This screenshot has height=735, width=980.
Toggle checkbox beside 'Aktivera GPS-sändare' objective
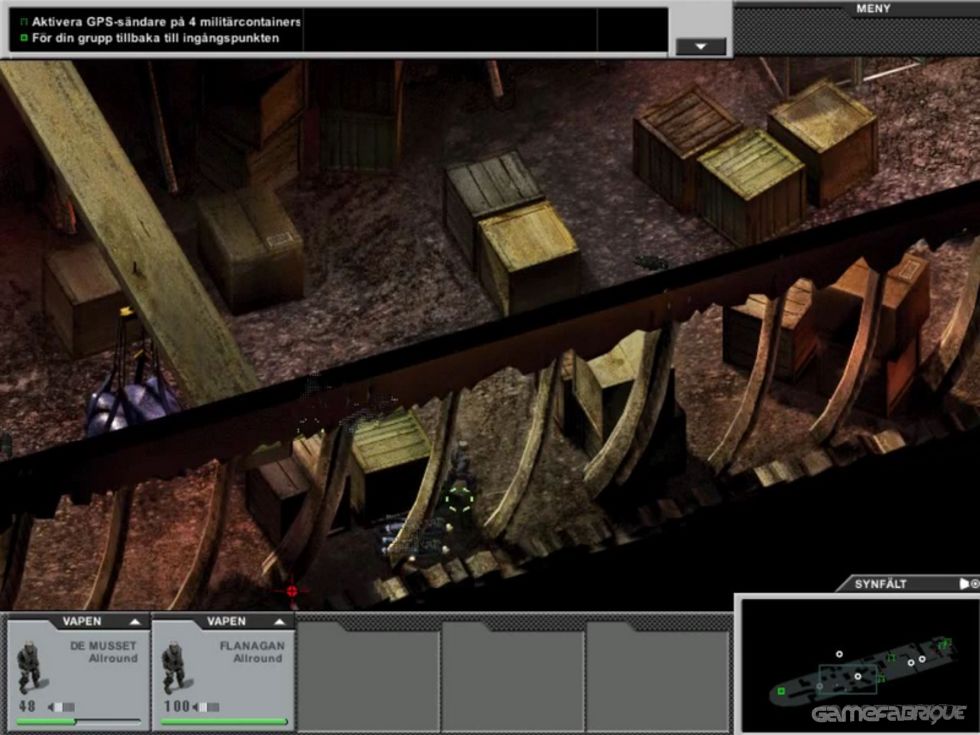(24, 22)
